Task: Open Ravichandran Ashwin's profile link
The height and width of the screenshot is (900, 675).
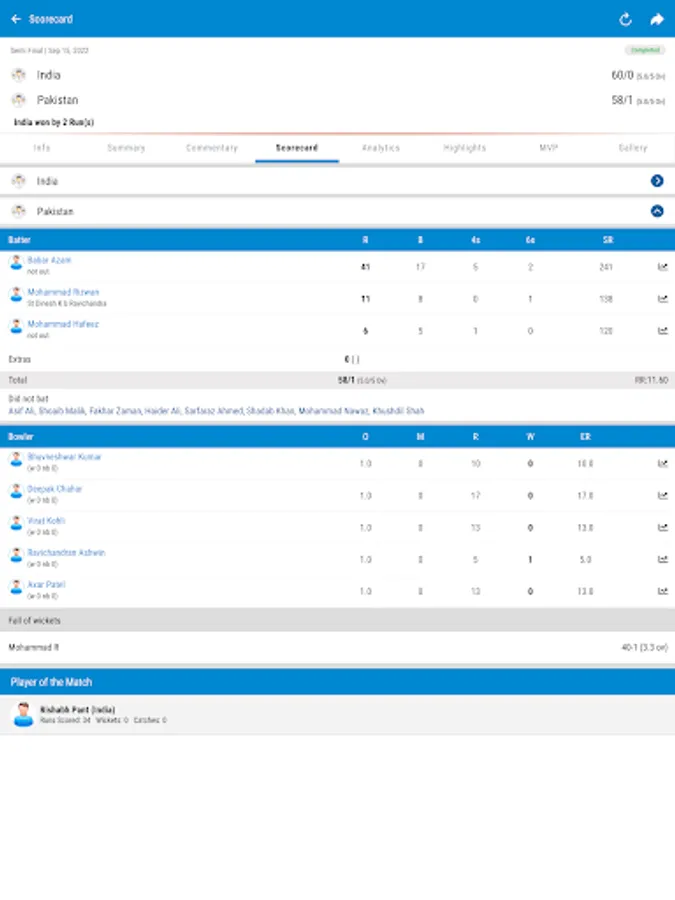Action: click(x=67, y=553)
